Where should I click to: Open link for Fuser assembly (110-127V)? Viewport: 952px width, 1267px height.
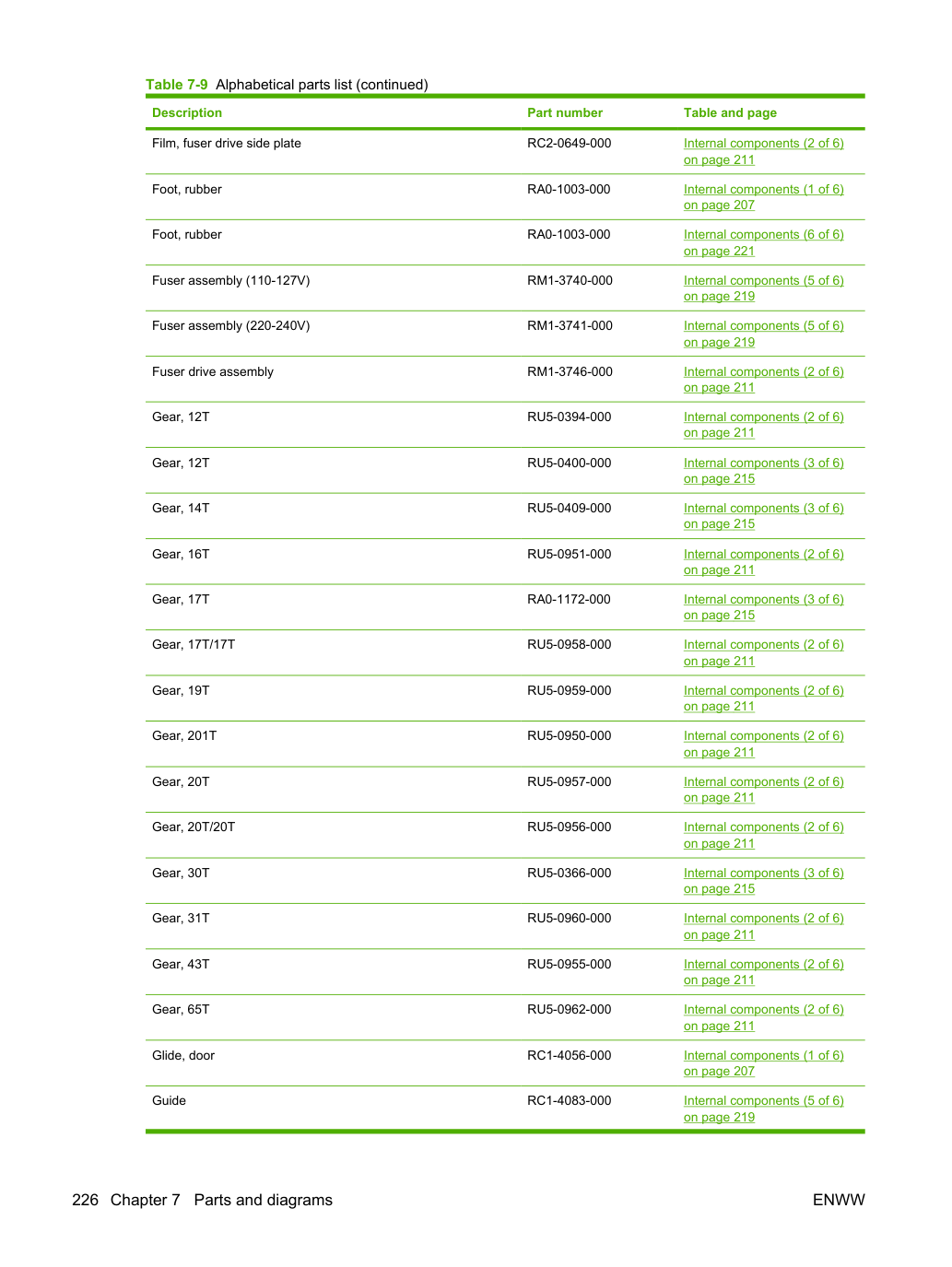[x=763, y=288]
